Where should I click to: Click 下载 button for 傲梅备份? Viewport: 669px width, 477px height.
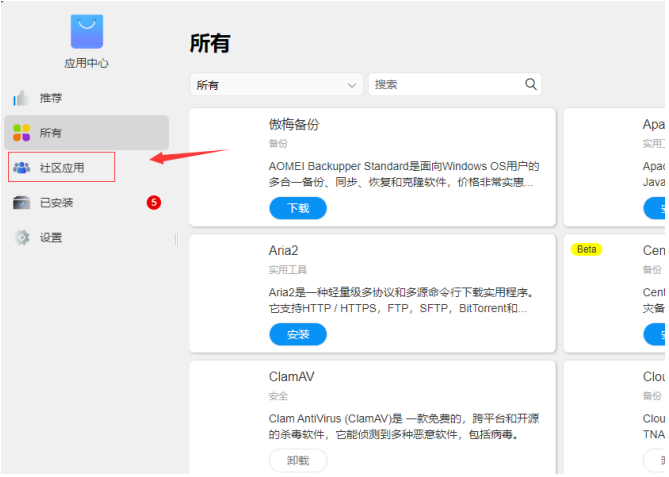coord(298,208)
